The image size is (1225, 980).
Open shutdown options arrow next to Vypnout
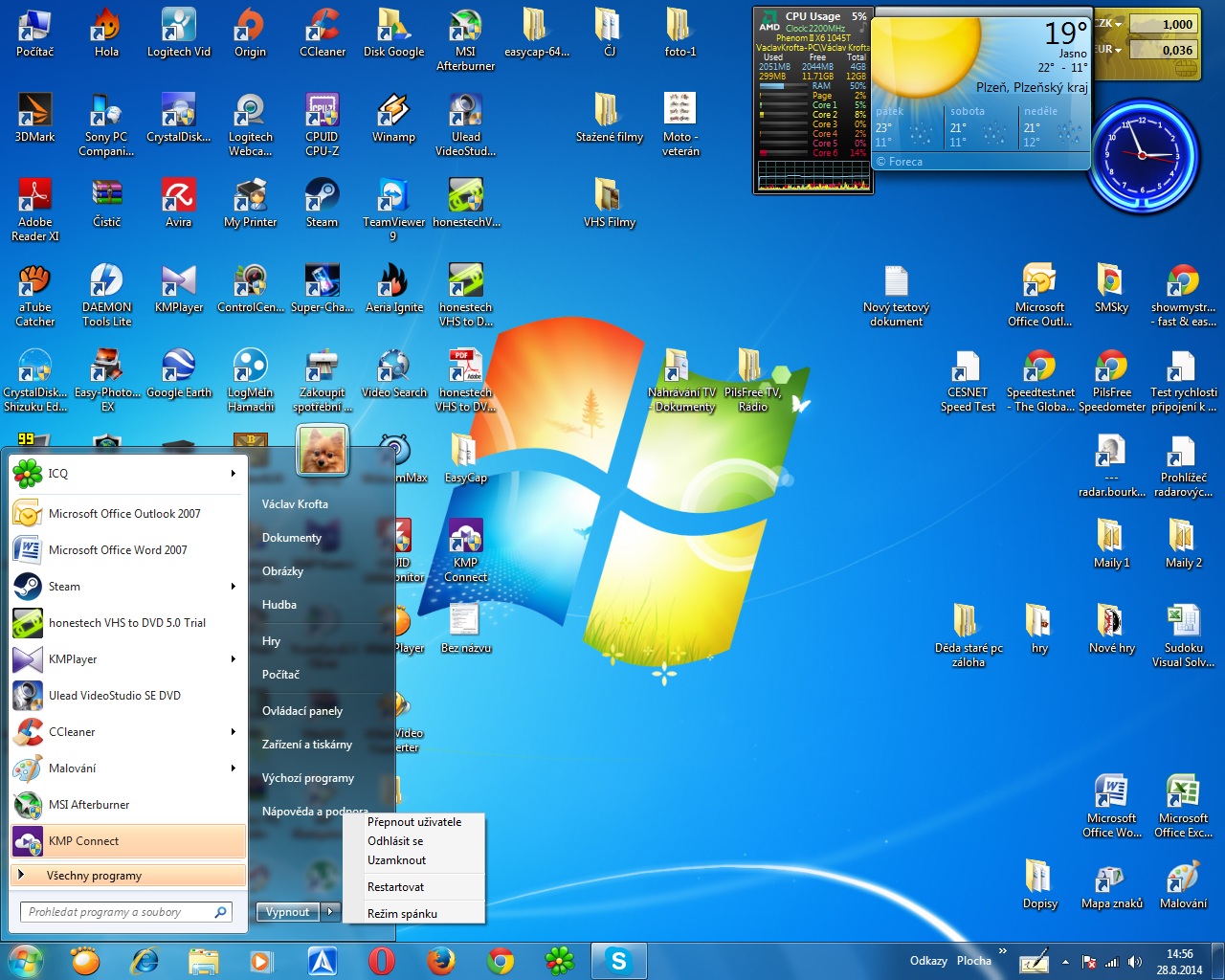[330, 911]
